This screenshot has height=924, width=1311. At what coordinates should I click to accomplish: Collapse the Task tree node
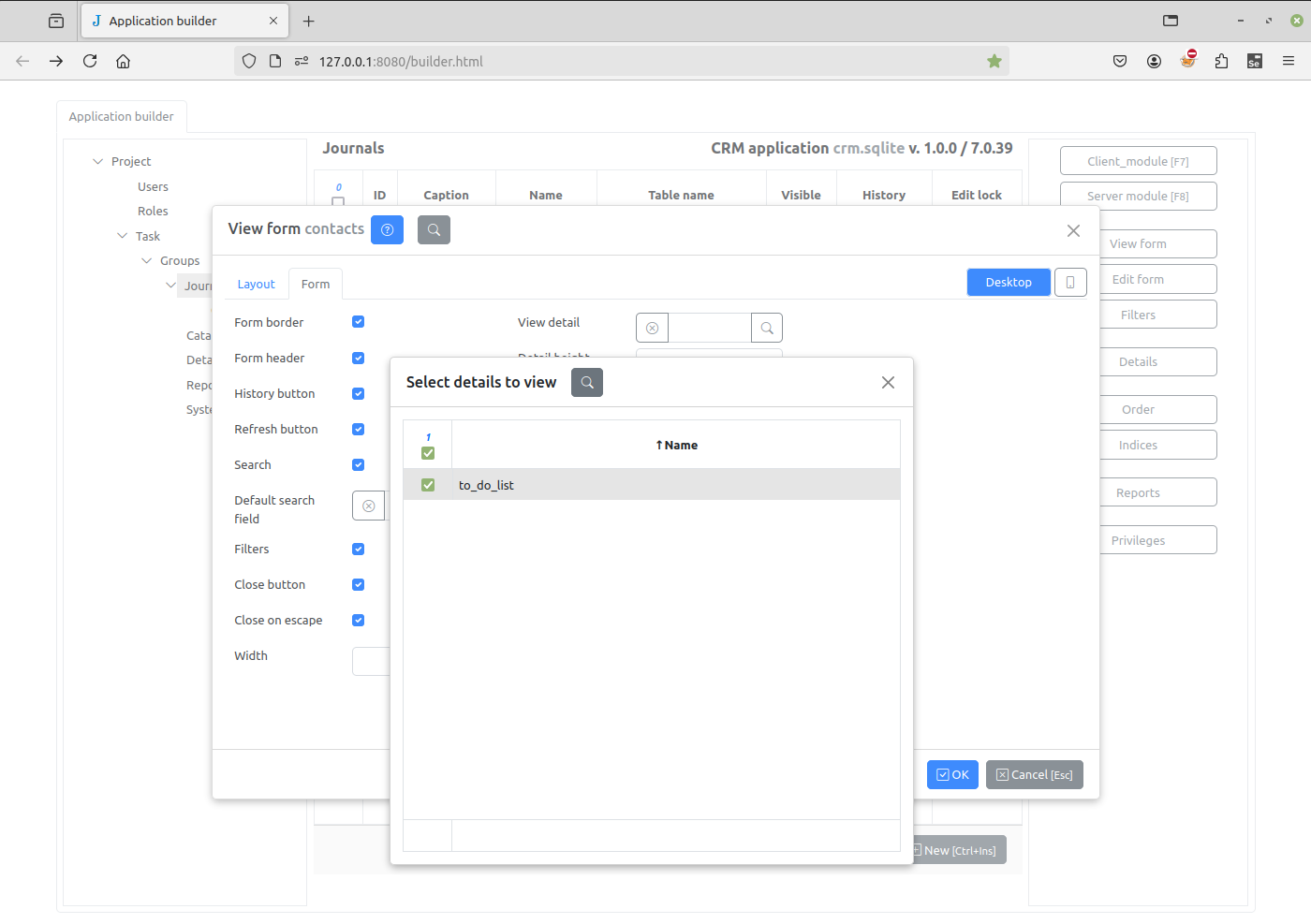click(123, 236)
